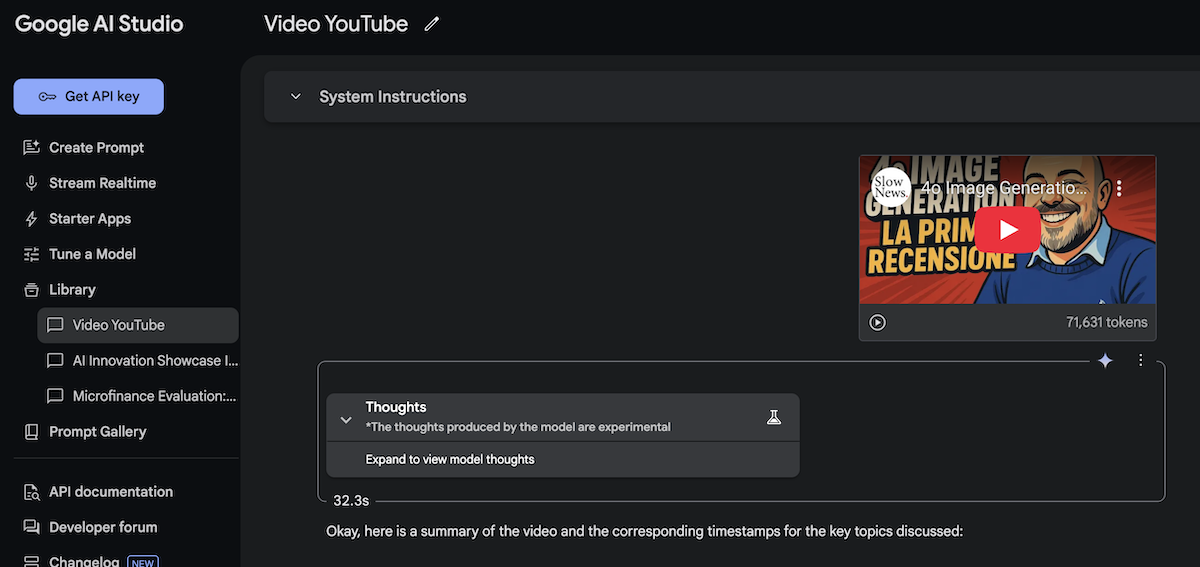Open the response's three-dot options menu
The width and height of the screenshot is (1200, 567).
(1141, 361)
